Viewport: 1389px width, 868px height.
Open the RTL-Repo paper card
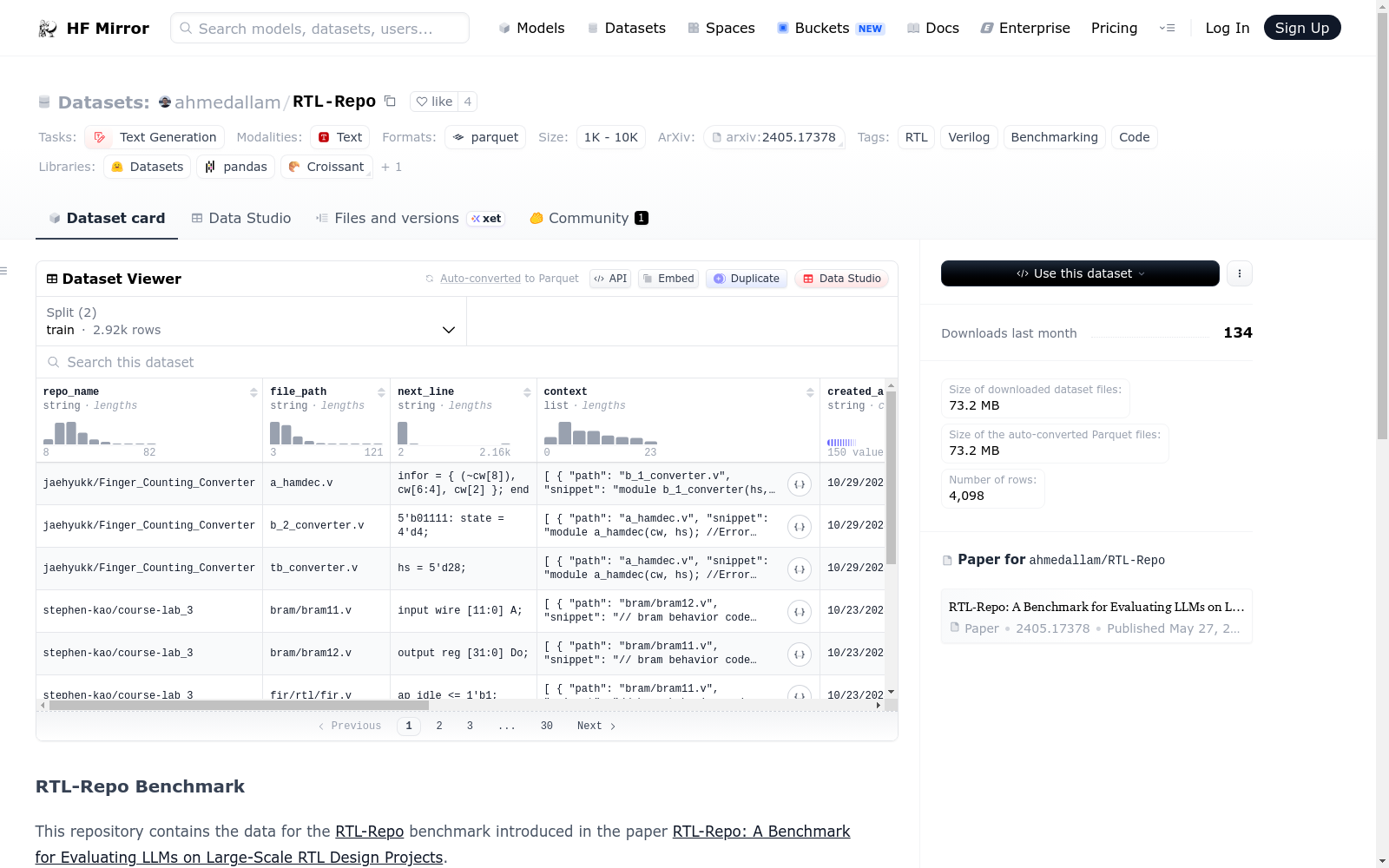click(1096, 616)
